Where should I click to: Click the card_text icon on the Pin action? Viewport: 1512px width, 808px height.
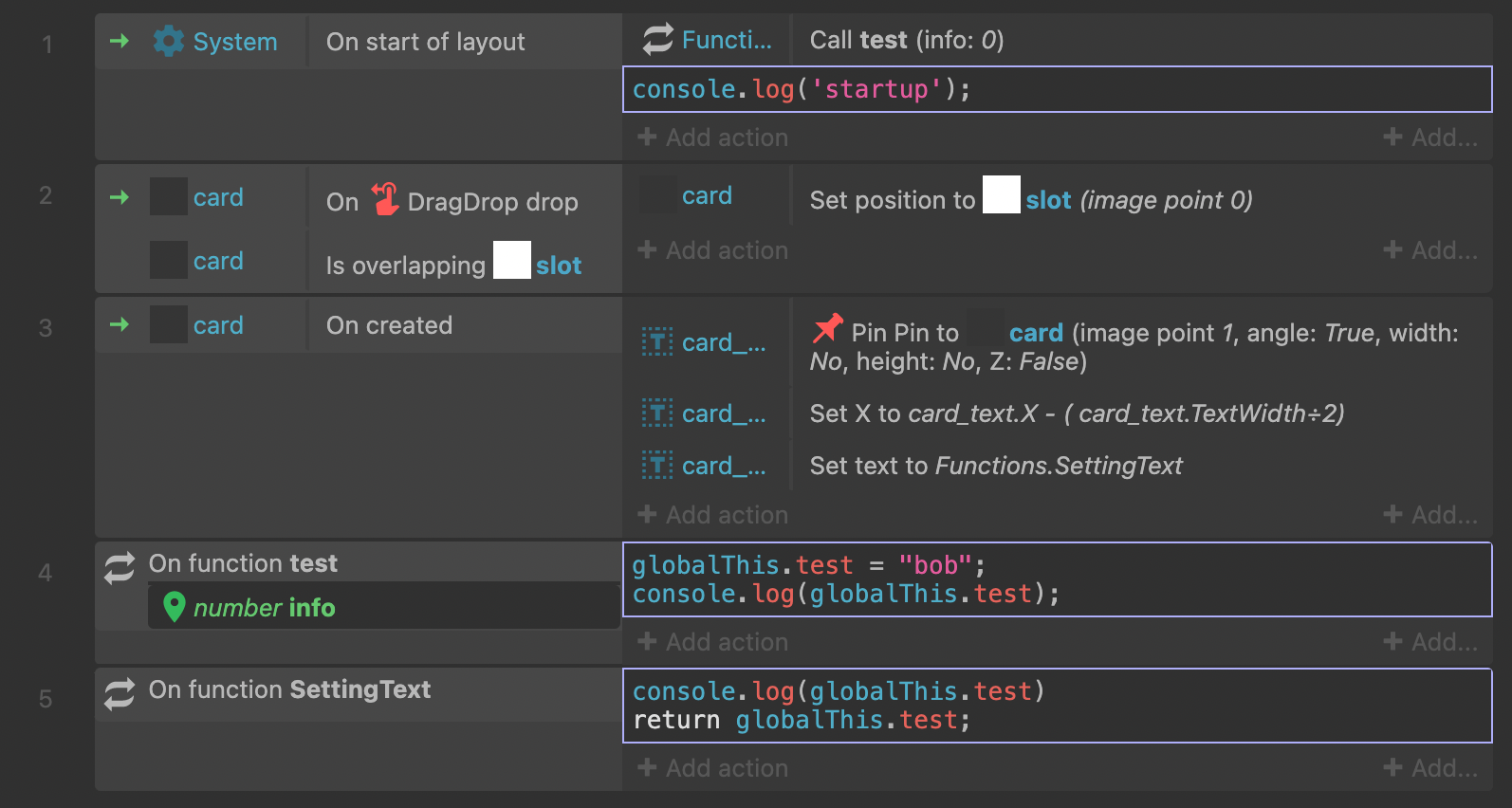(657, 341)
